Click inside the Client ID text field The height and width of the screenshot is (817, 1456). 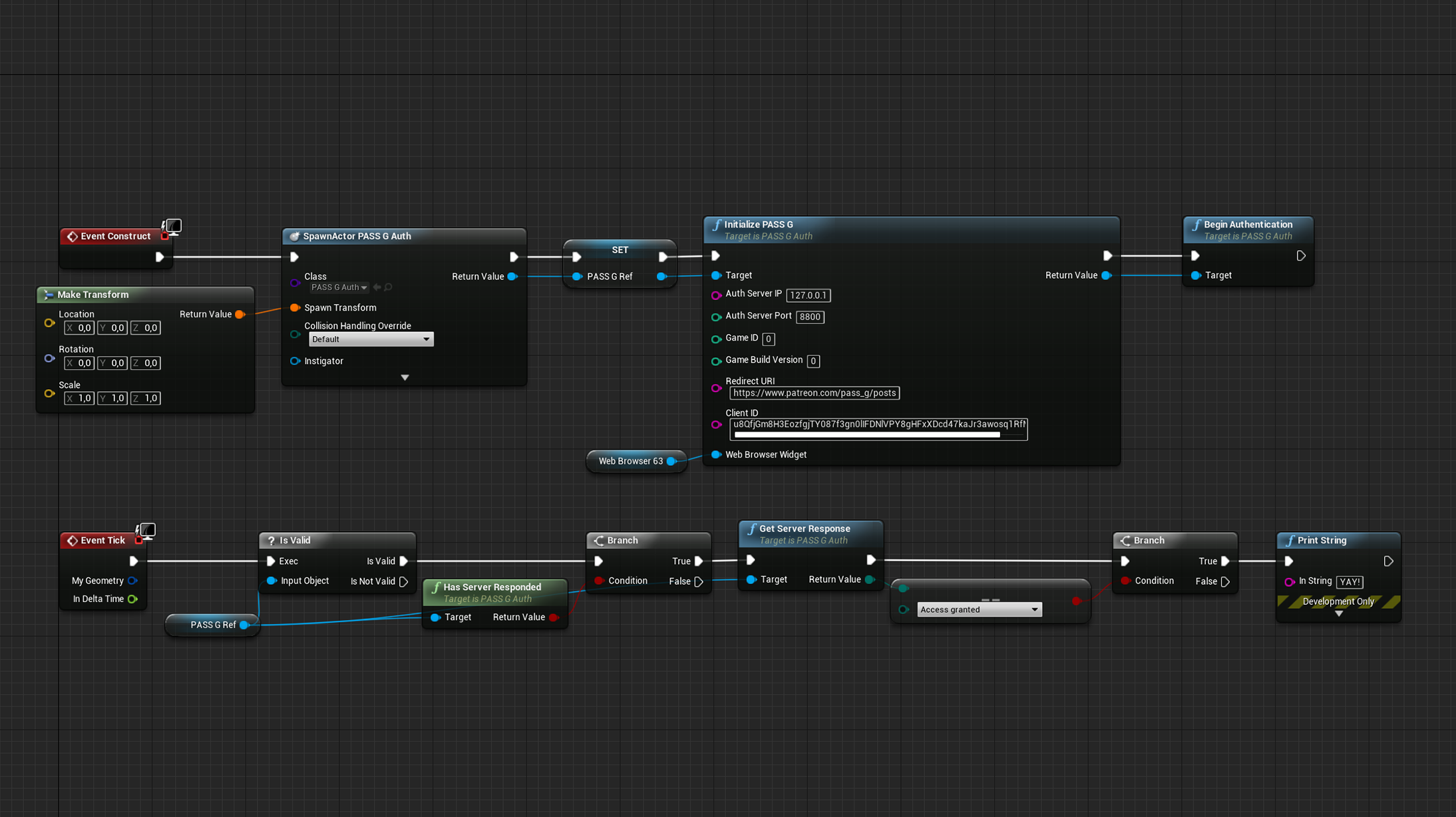878,424
